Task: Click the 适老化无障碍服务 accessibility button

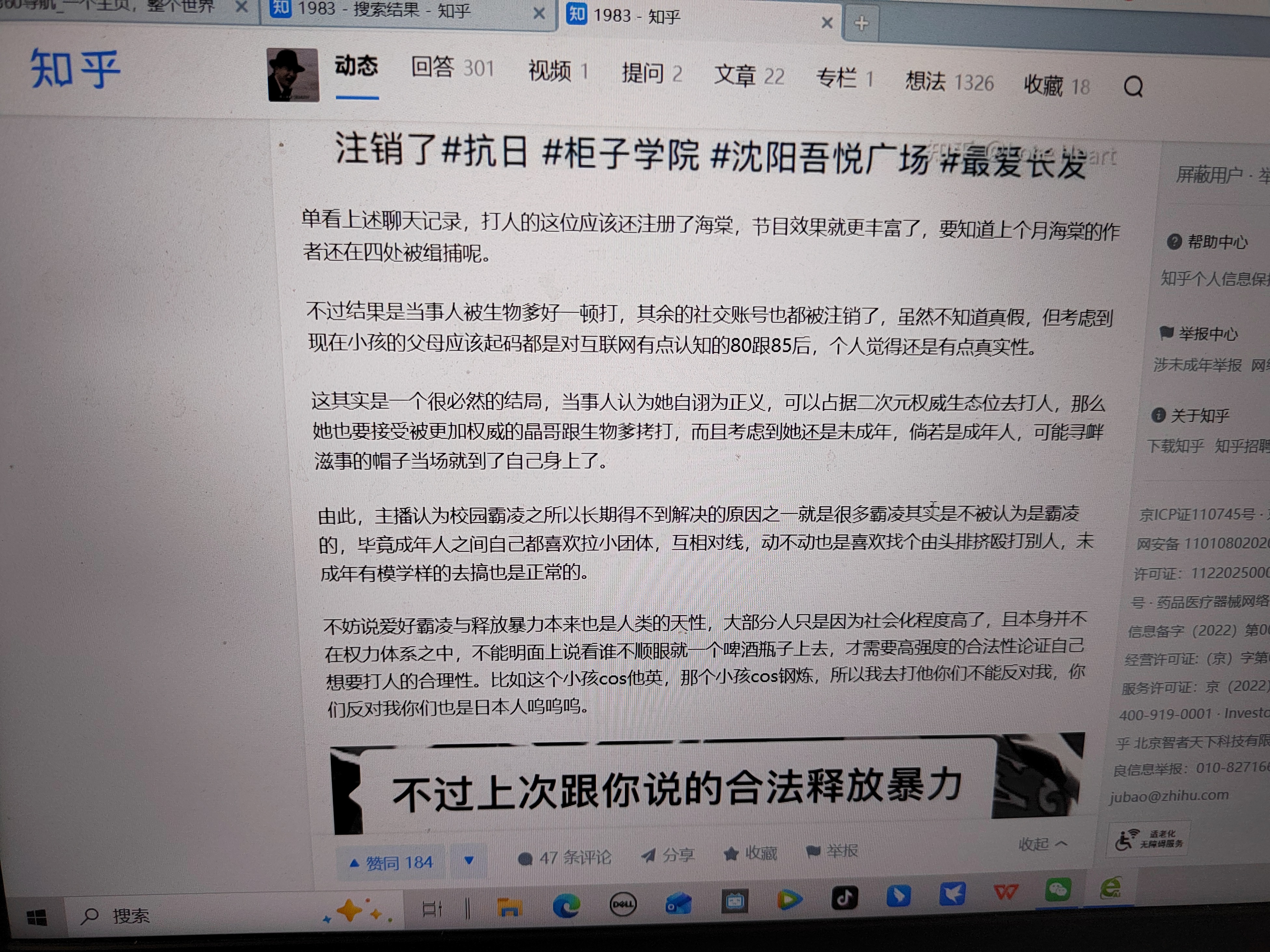Action: [1149, 839]
